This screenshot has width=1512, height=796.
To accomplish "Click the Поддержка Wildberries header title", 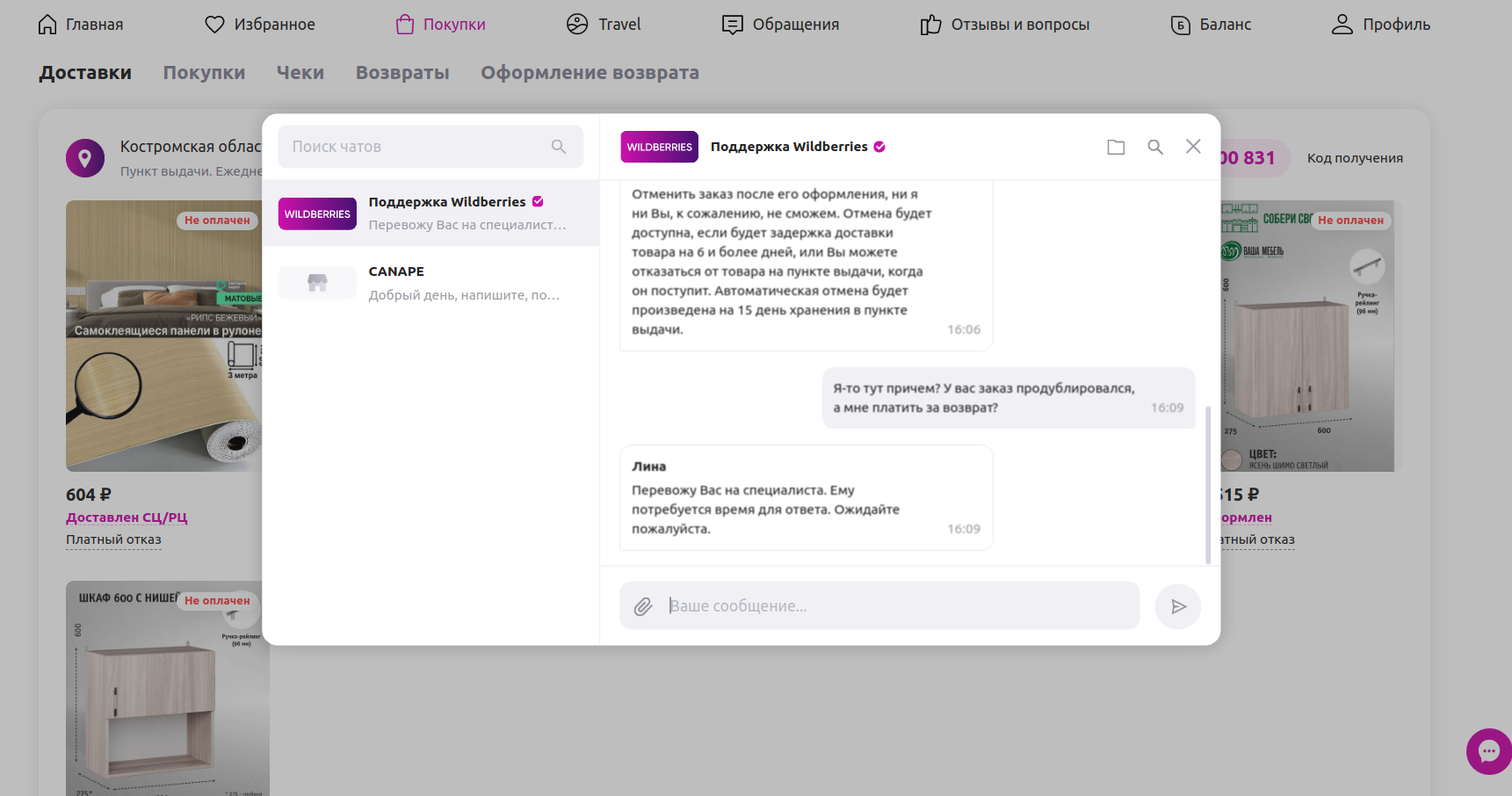I will click(789, 147).
